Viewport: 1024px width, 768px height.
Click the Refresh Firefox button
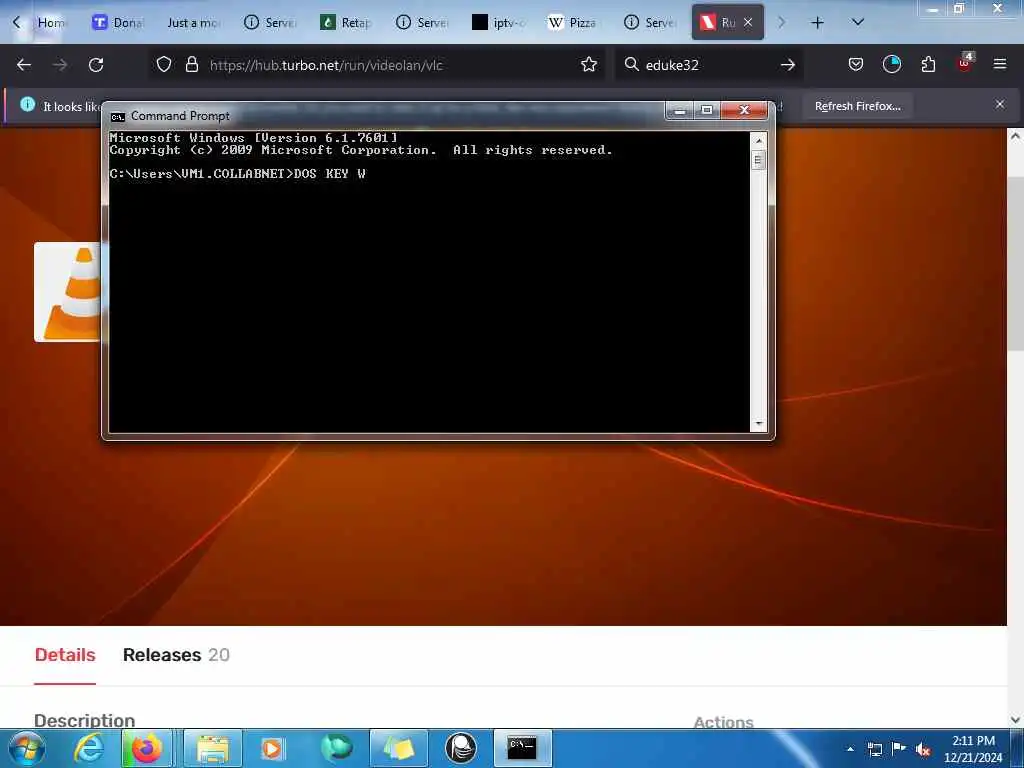click(x=857, y=106)
